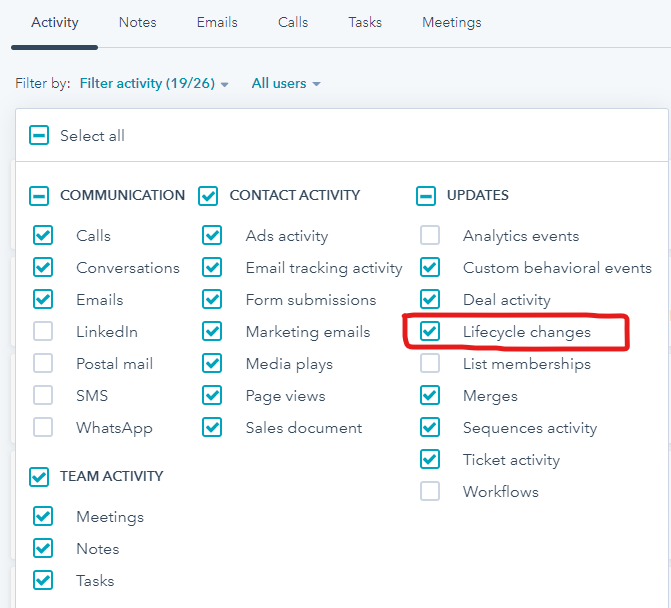The width and height of the screenshot is (671, 608).
Task: Uncheck the Calls filter checkbox
Action: coord(43,235)
